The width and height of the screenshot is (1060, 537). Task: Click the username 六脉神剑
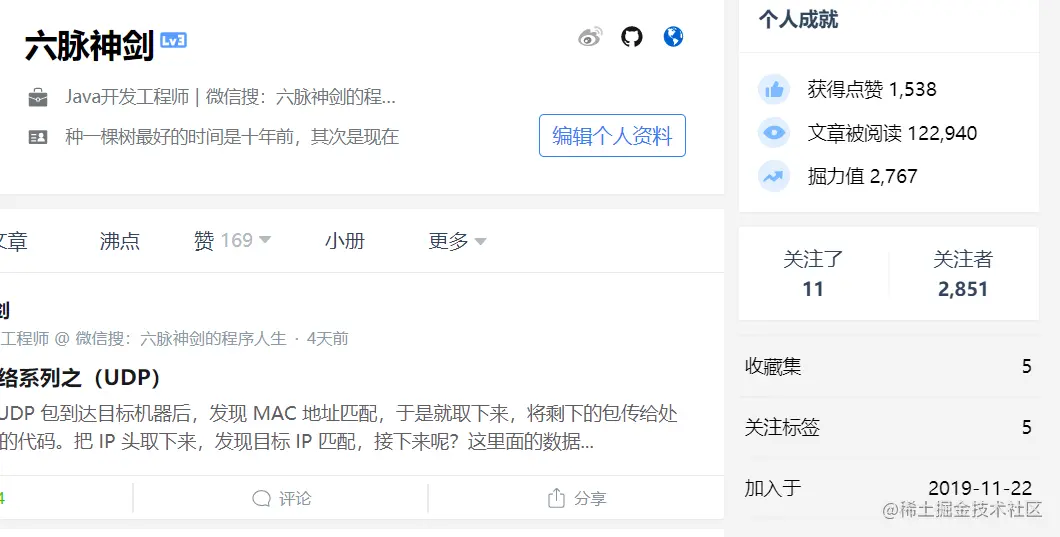[90, 46]
